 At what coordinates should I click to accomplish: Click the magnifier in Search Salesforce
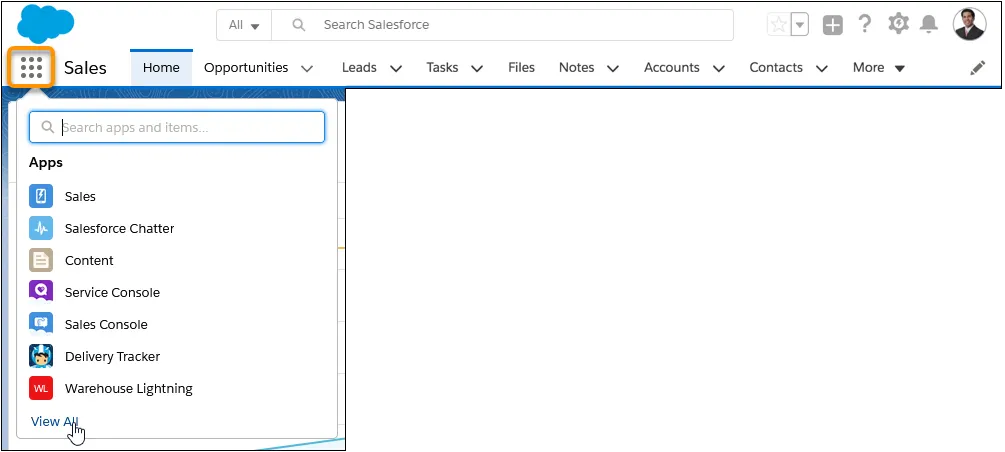298,25
